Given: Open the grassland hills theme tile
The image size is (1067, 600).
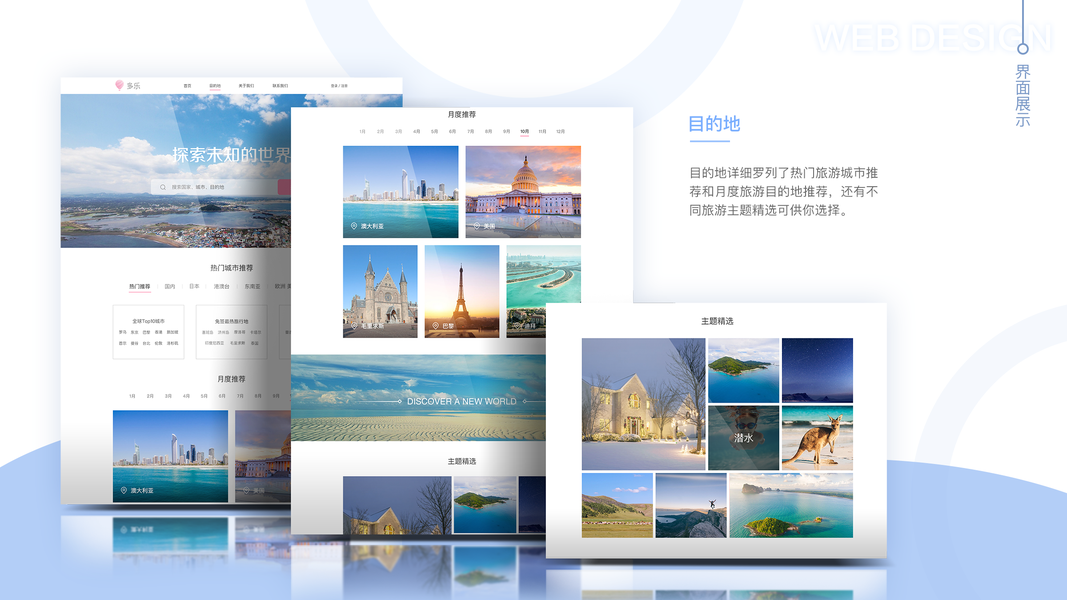Looking at the screenshot, I should 617,505.
